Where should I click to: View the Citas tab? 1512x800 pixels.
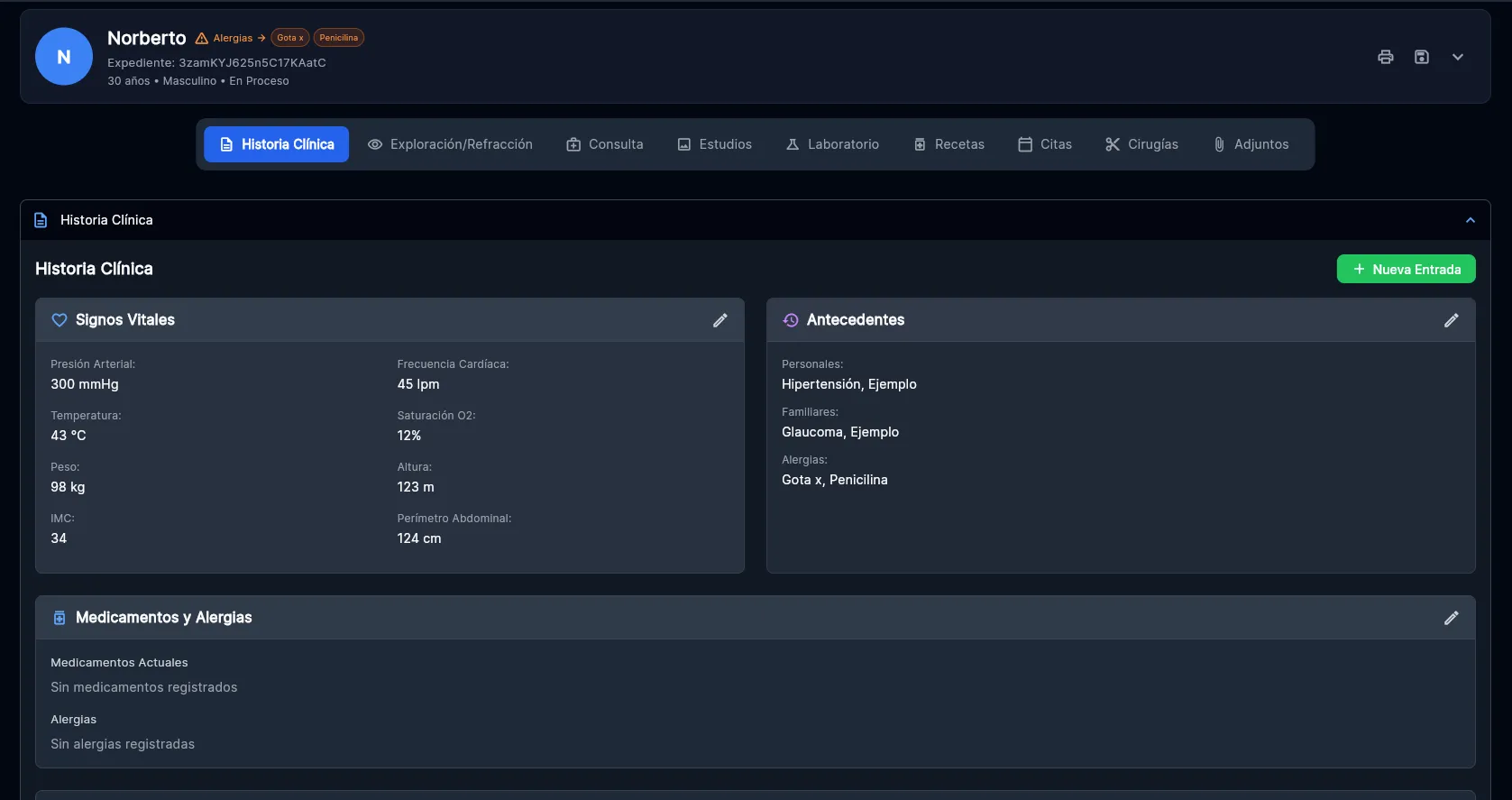(x=1045, y=144)
